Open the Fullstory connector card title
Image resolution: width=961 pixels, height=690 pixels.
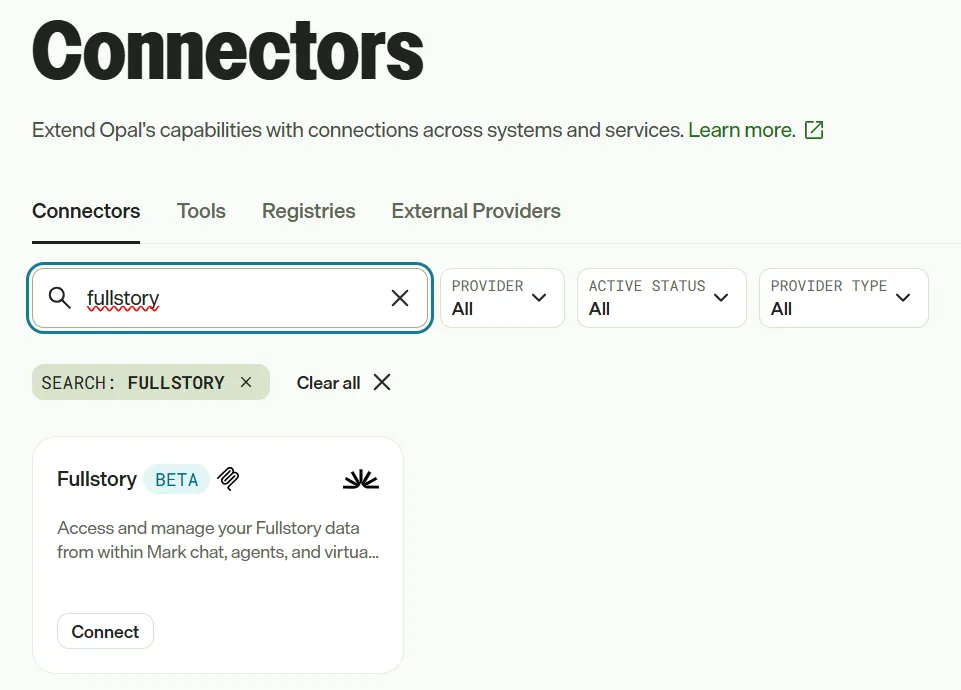tap(97, 479)
